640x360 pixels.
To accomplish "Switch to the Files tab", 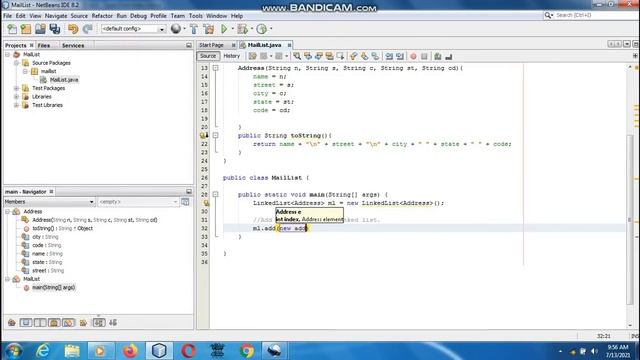I will (44, 45).
